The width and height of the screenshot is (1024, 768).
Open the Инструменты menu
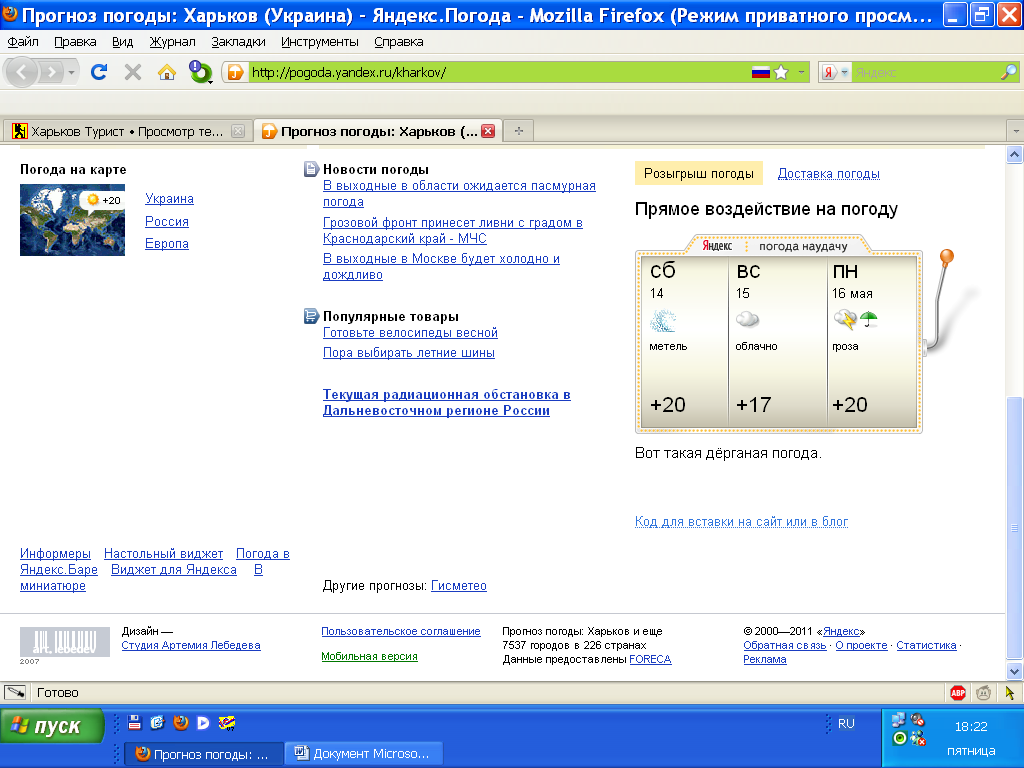coord(319,42)
